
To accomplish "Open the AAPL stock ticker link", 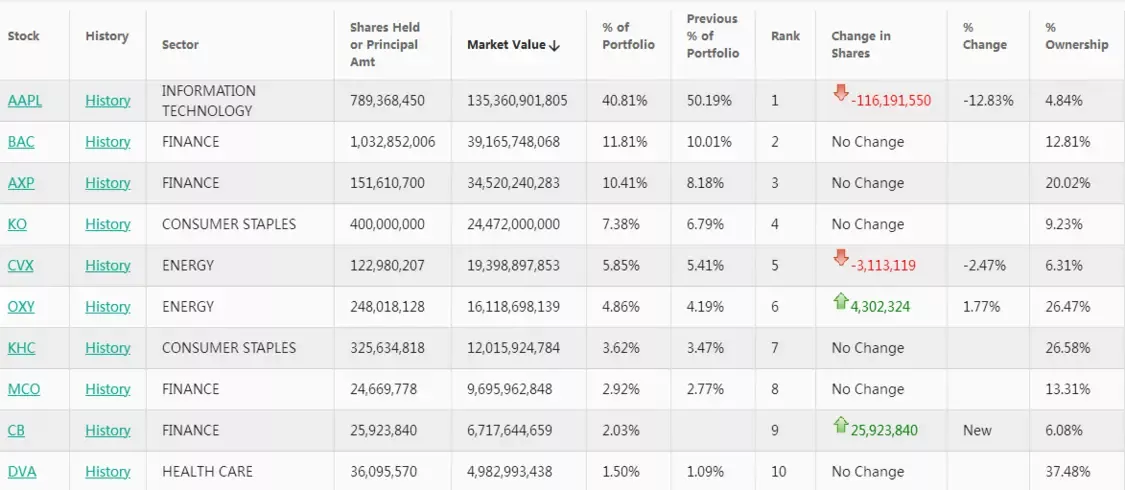I will point(25,101).
